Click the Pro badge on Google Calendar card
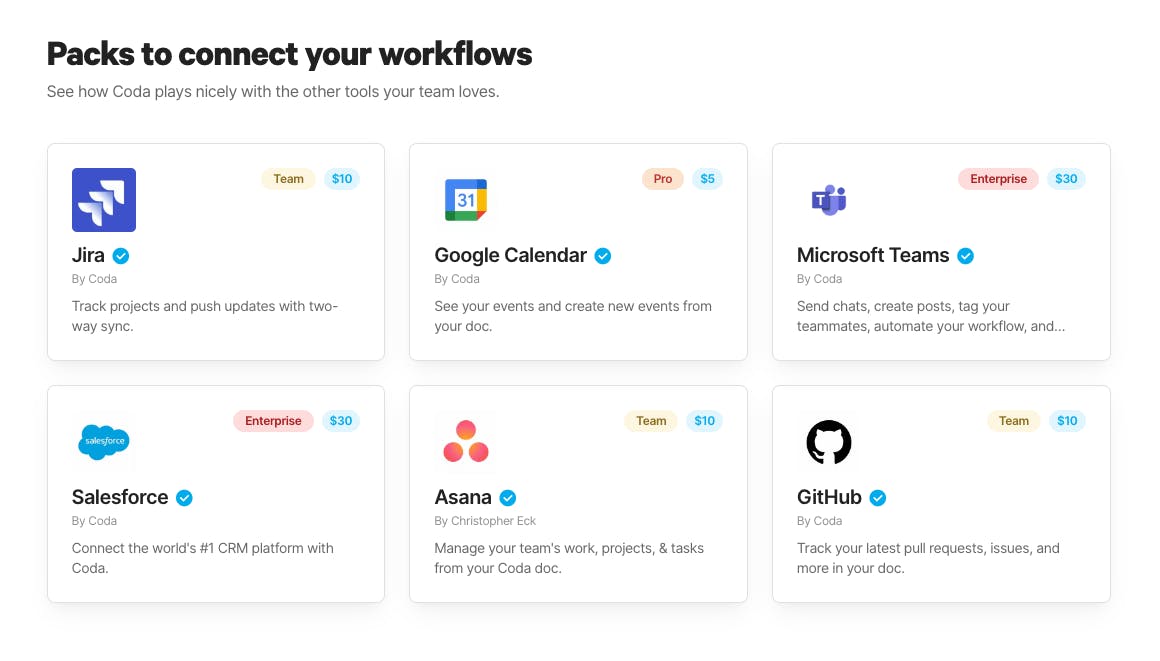Screen dimensions: 1160x661 pyautogui.click(x=663, y=179)
